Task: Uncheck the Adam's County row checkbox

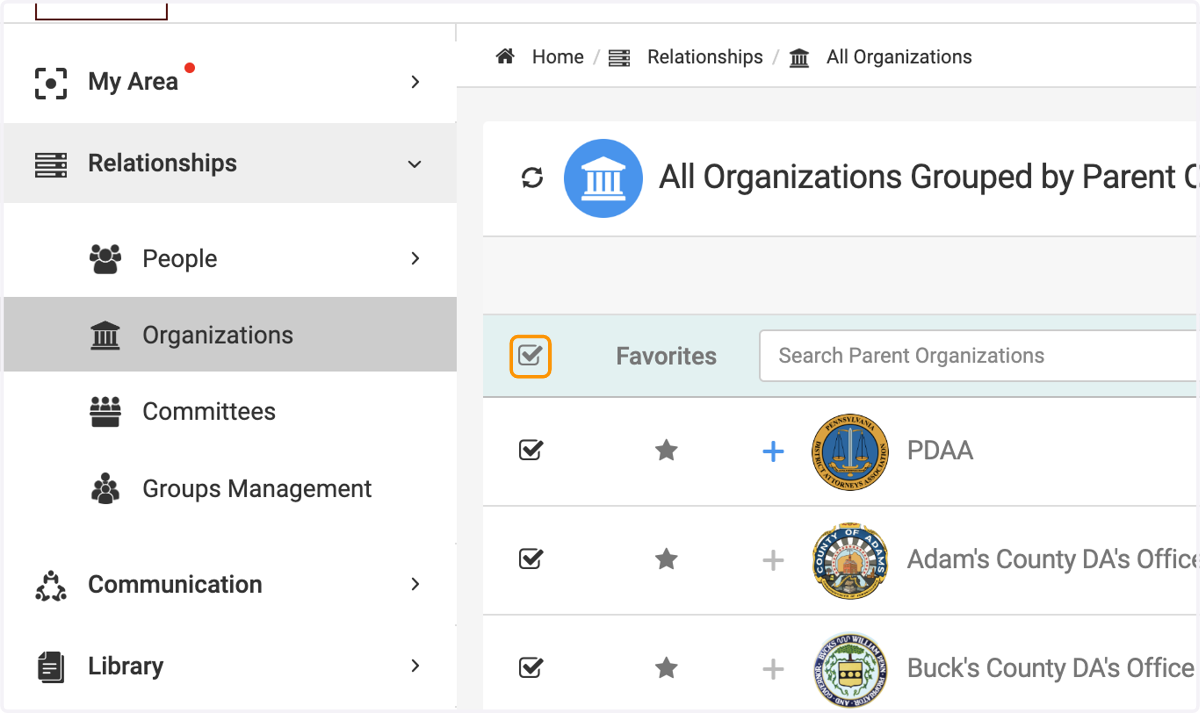Action: [x=531, y=560]
